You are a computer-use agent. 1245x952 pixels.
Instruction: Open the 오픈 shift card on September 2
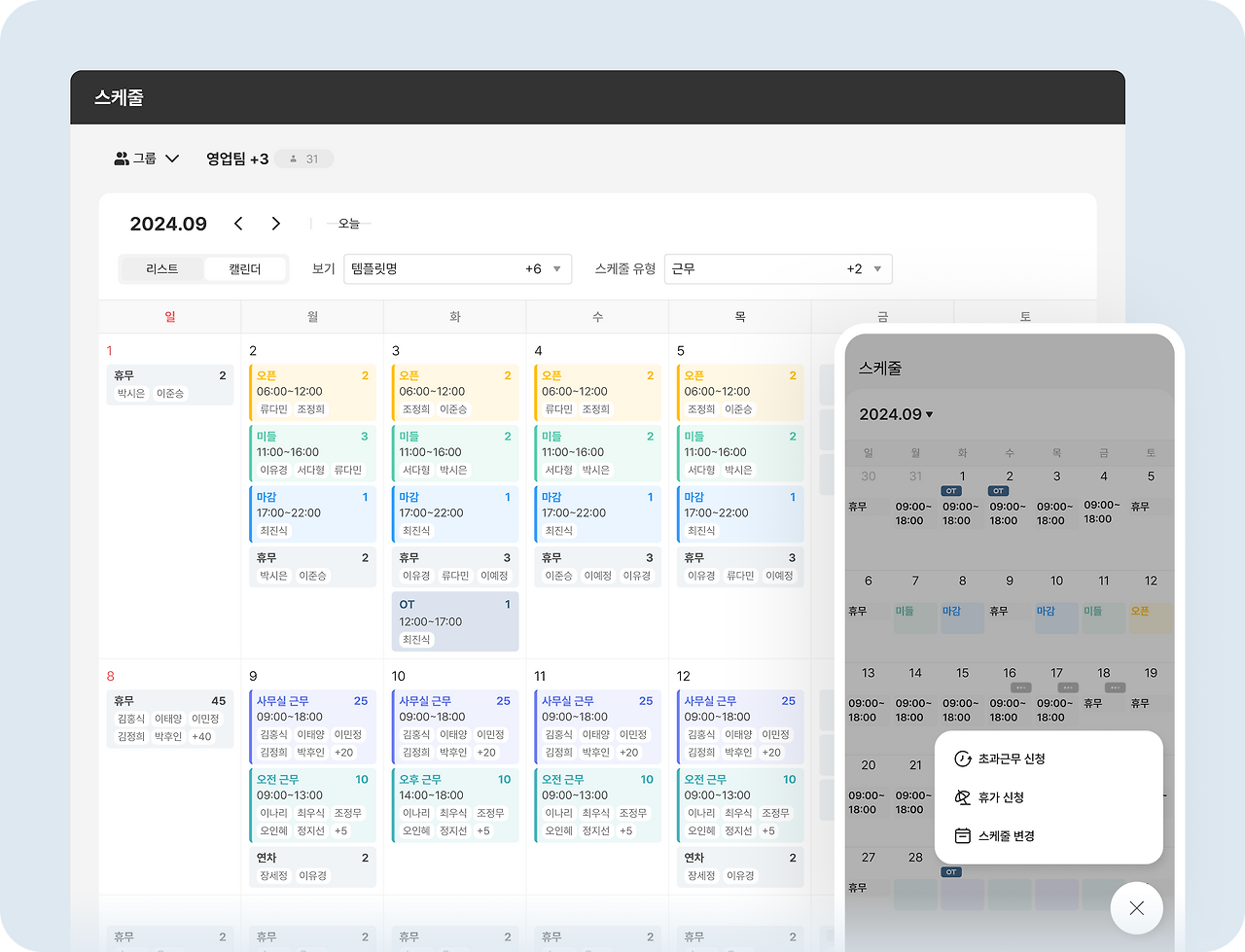[312, 392]
